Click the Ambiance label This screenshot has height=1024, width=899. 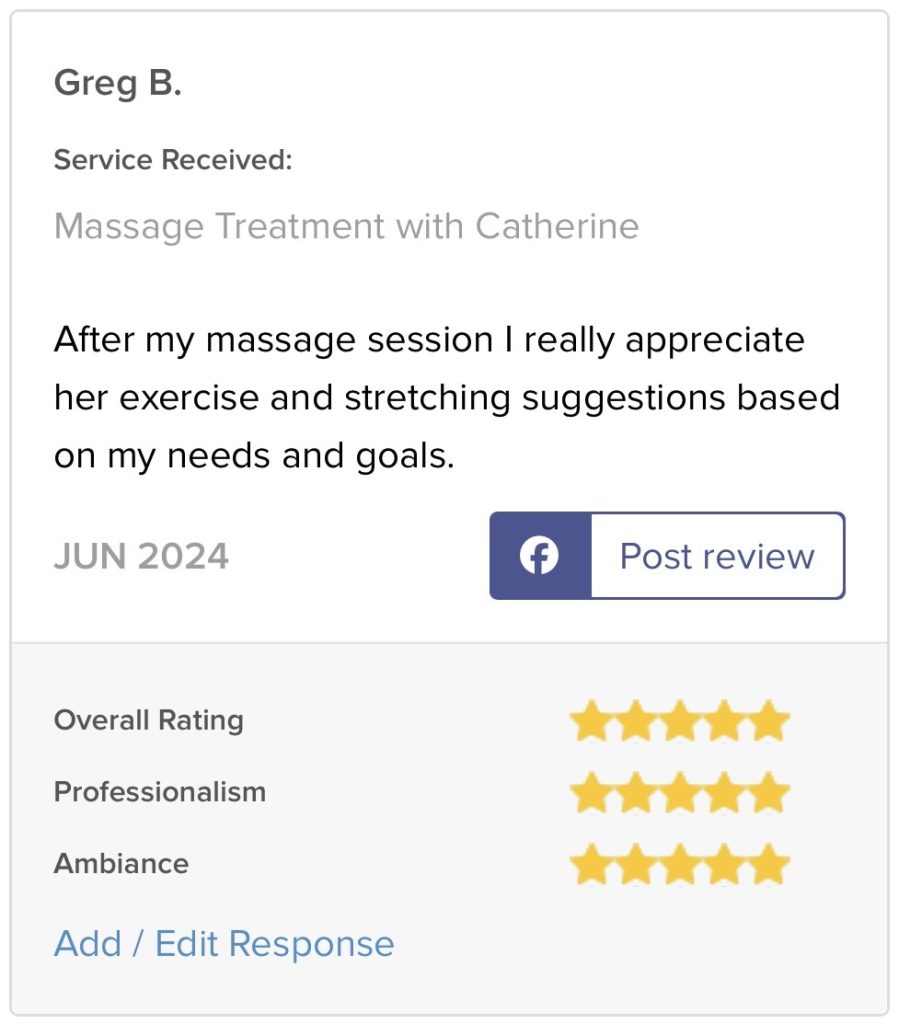click(x=121, y=863)
